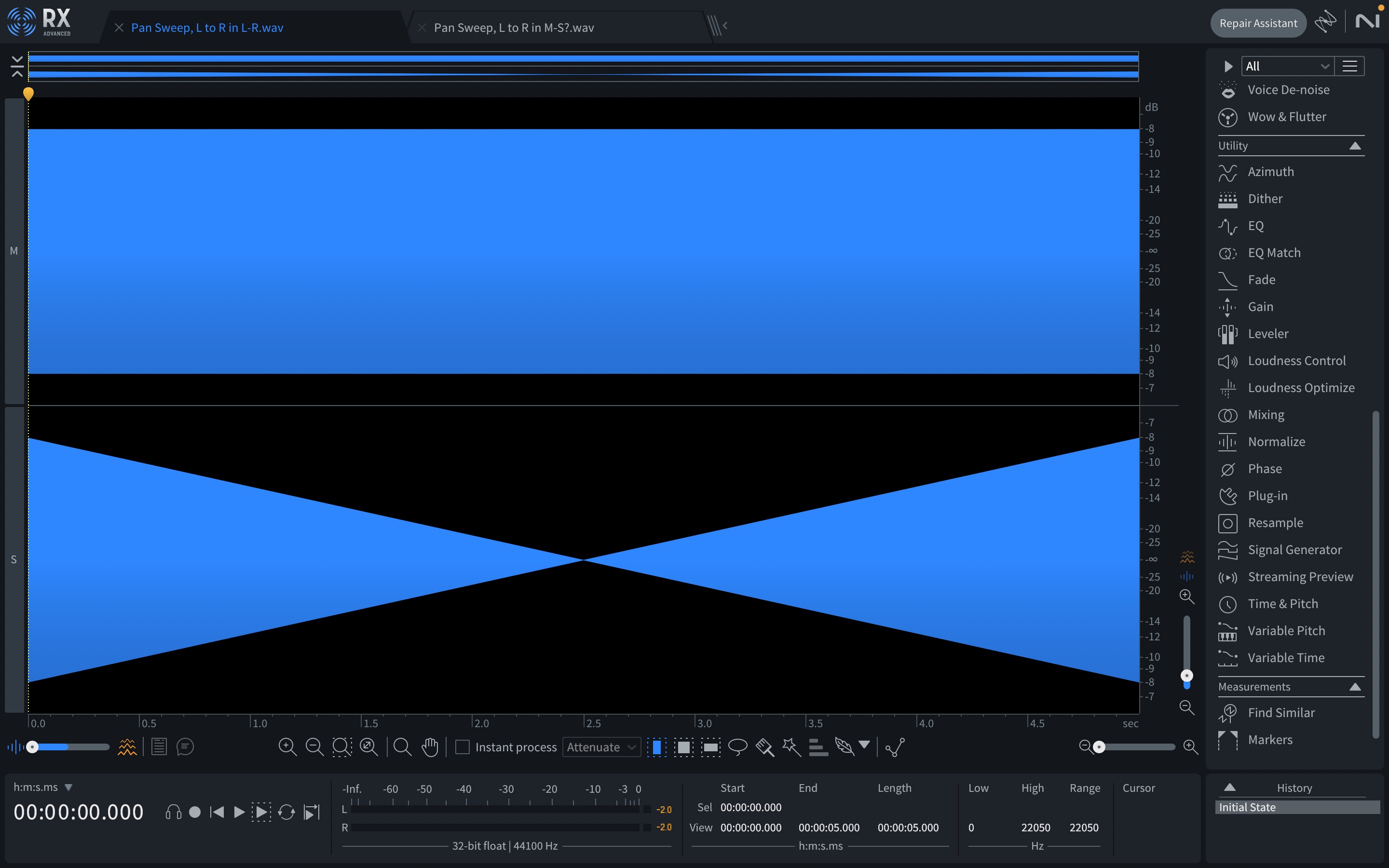Image resolution: width=1389 pixels, height=868 pixels.
Task: Select the Grab and Drag hand tool
Action: [x=430, y=747]
